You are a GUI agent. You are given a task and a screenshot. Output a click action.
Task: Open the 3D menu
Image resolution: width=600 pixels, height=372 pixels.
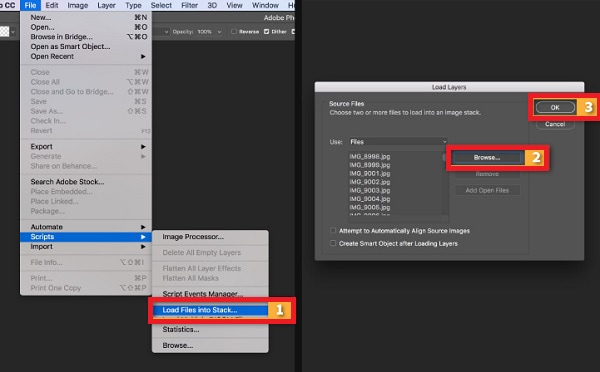tap(212, 5)
